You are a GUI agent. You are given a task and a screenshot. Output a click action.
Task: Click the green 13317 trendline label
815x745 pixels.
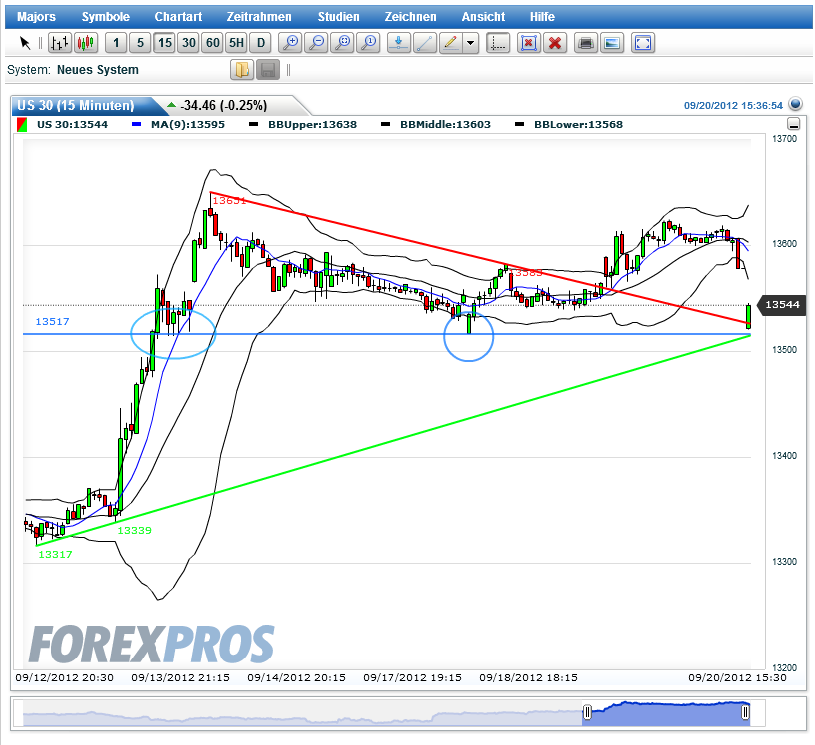(55, 555)
